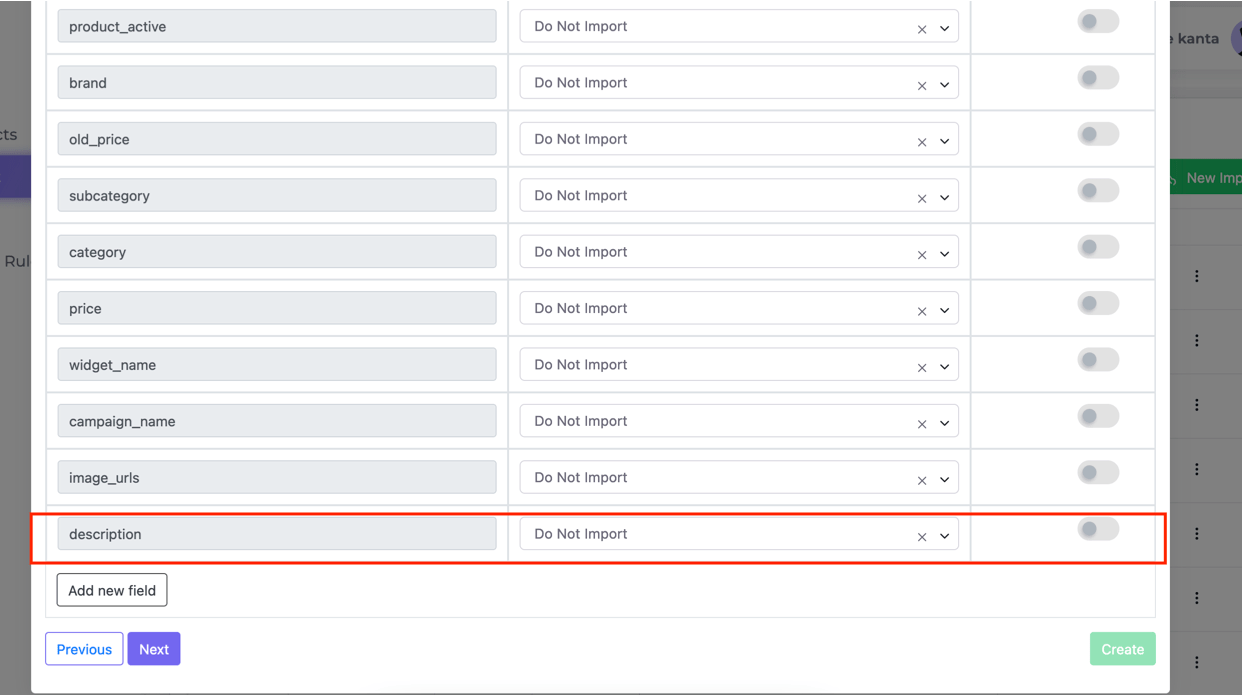Click the campaign_name field name box
Image resolution: width=1243 pixels, height=695 pixels.
[277, 421]
